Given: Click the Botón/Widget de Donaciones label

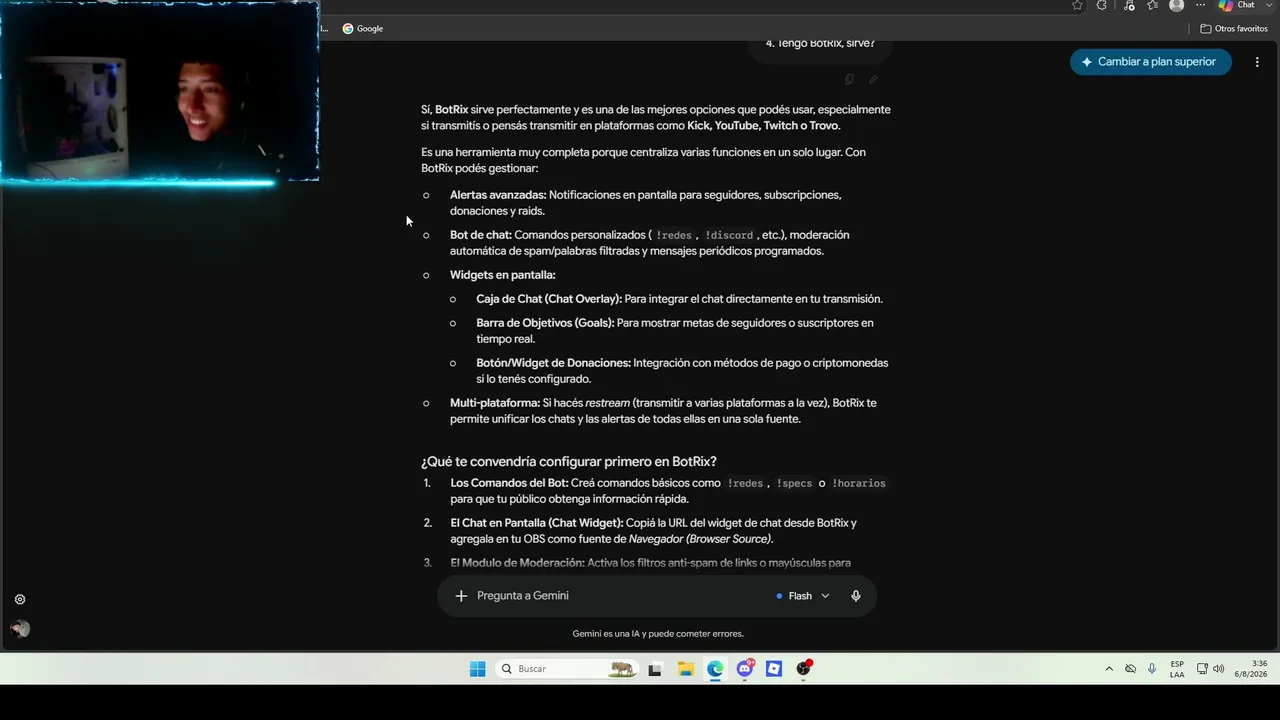Looking at the screenshot, I should pyautogui.click(x=553, y=363).
